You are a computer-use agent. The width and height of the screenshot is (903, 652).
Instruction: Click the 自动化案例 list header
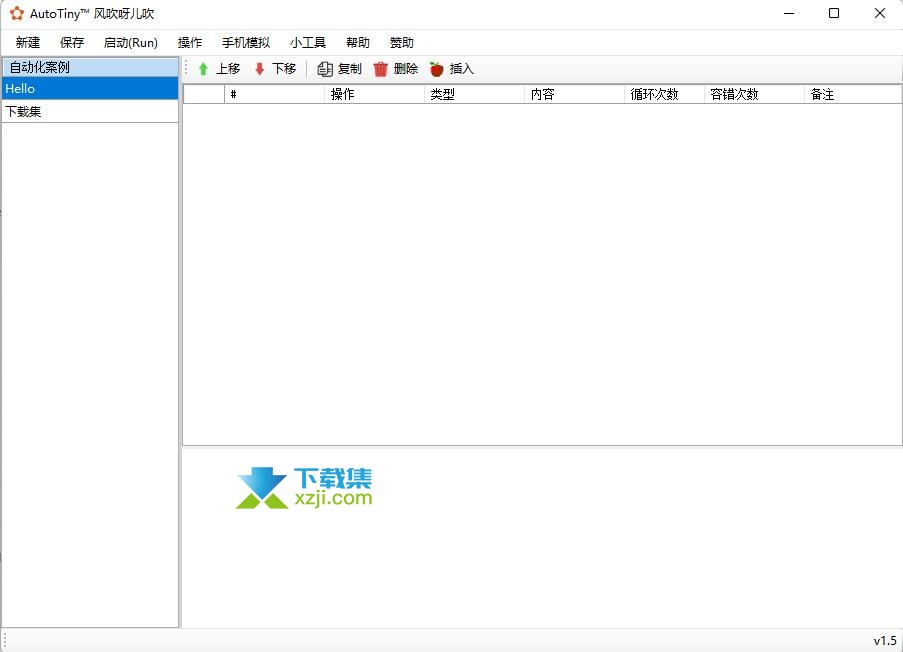pos(90,67)
